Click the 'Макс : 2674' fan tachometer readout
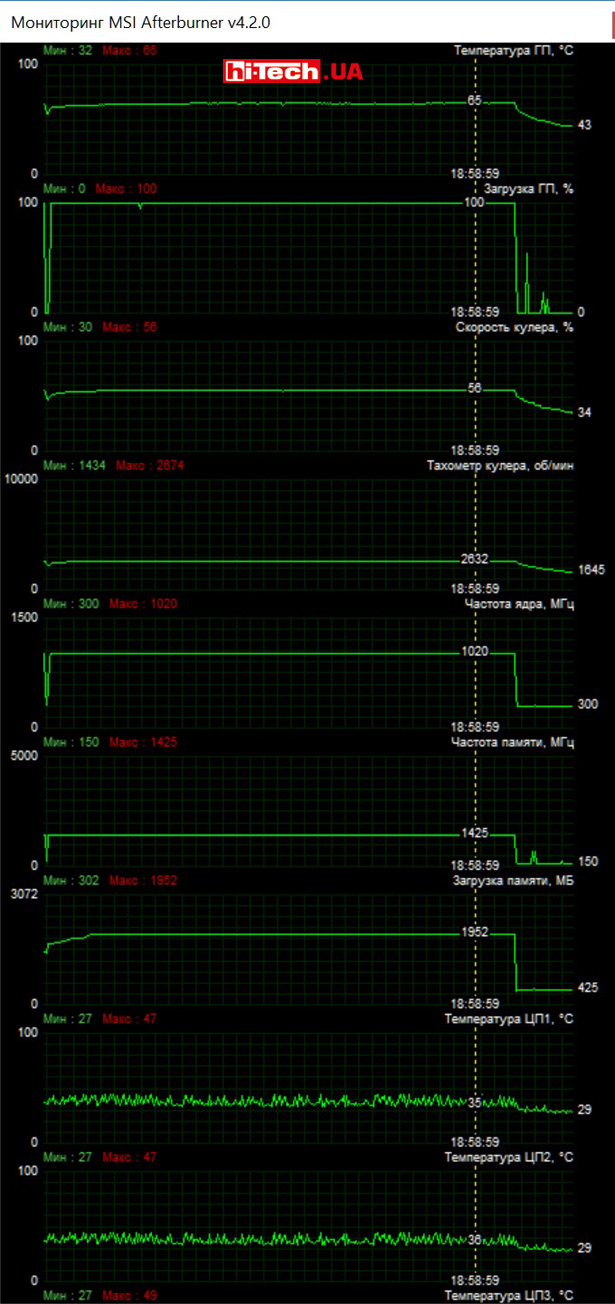Viewport: 615px width, 1304px height. [149, 466]
